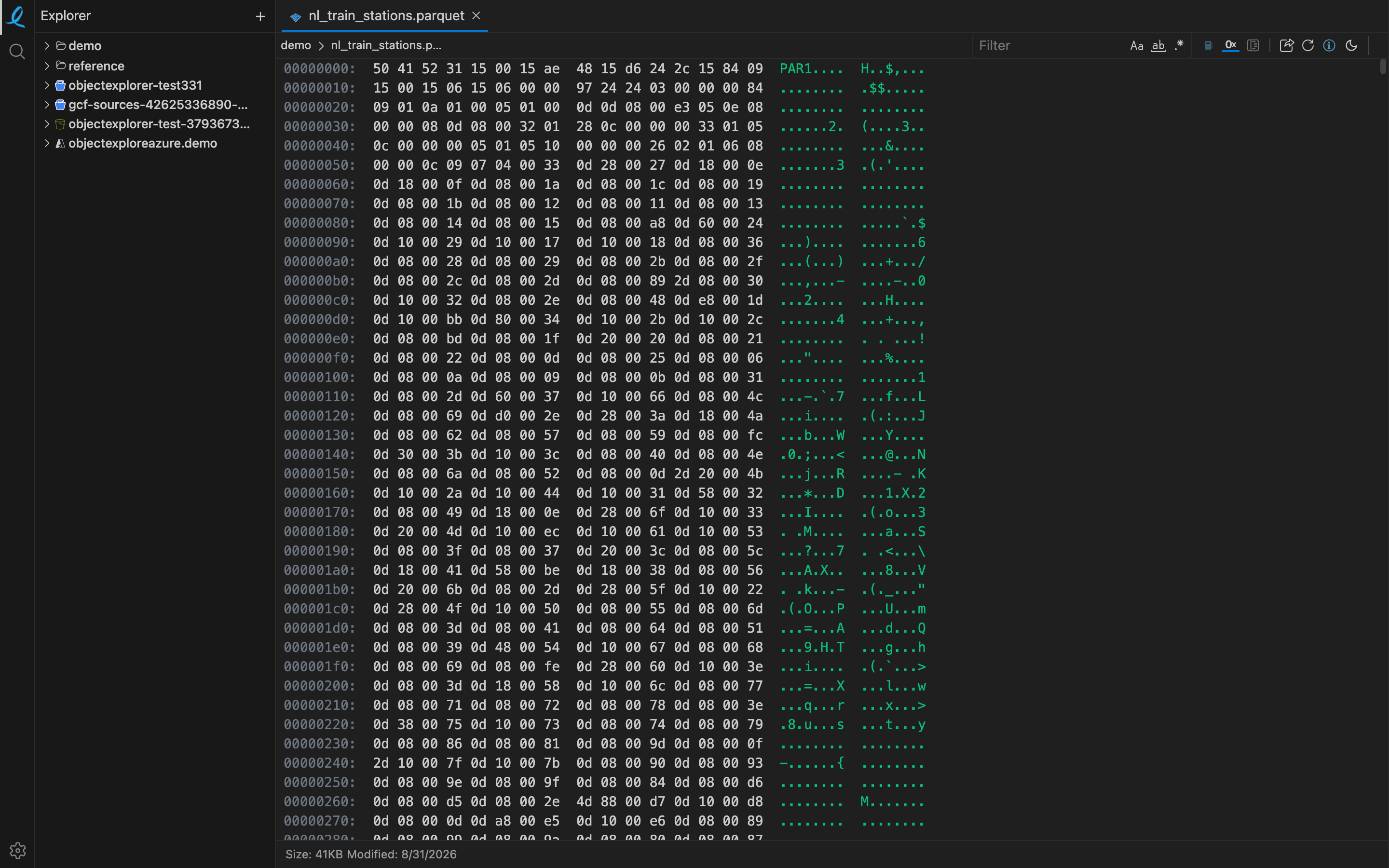Expand the demo folder
Image resolution: width=1389 pixels, height=868 pixels.
(x=47, y=45)
